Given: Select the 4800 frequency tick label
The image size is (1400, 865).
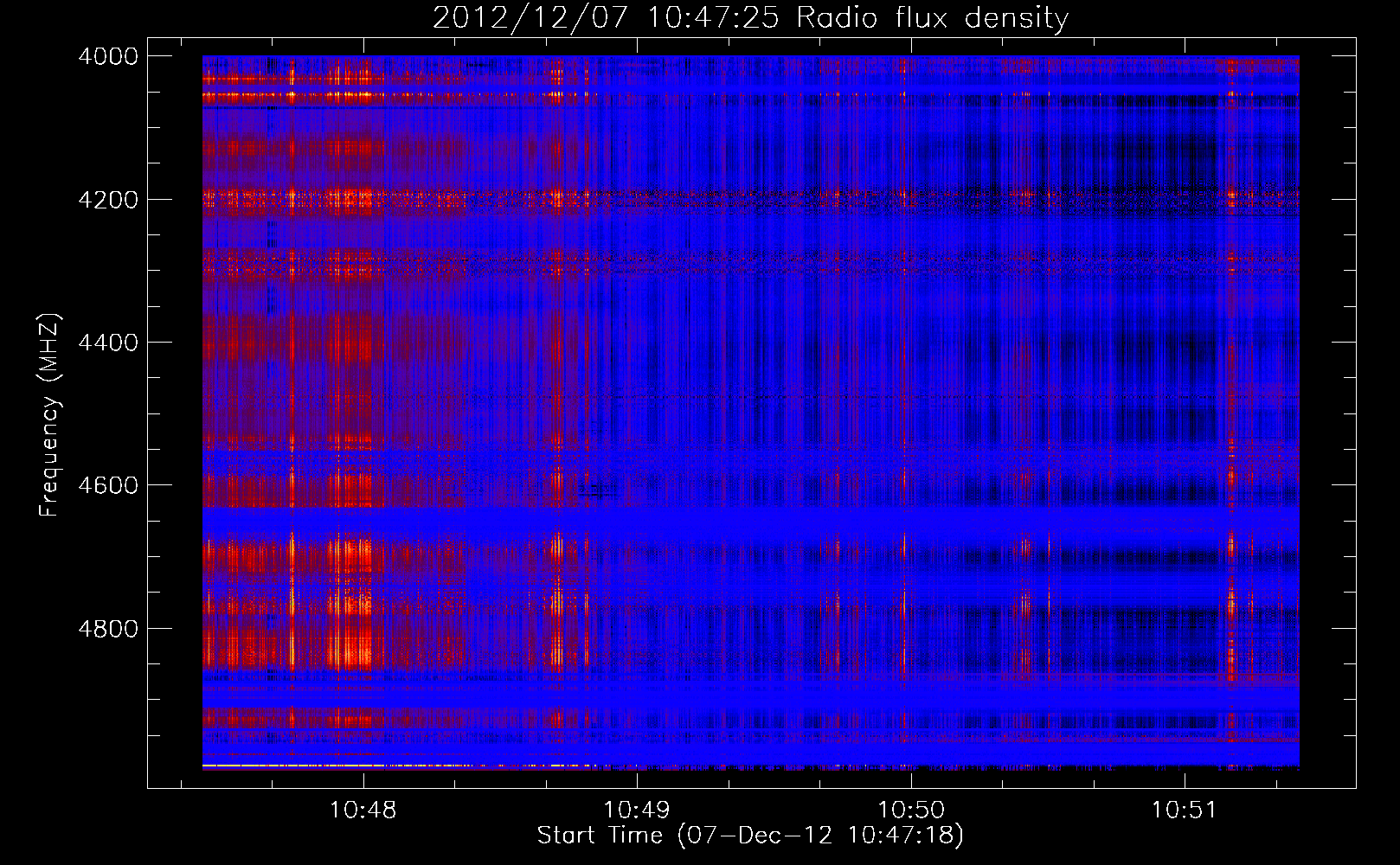Looking at the screenshot, I should 108,628.
